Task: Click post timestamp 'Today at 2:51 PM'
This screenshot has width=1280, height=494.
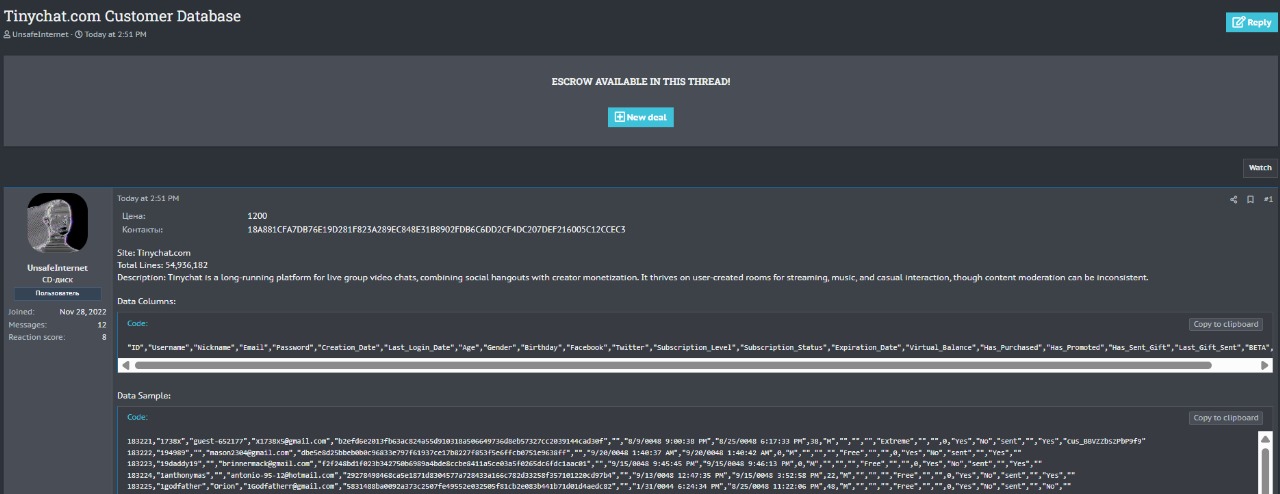Action: click(148, 198)
